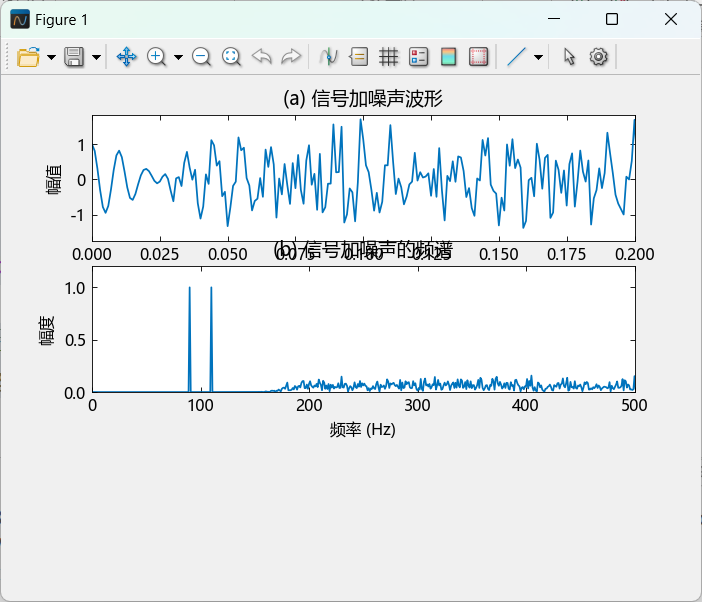Image resolution: width=702 pixels, height=602 pixels.
Task: Select the arrow pointer tool
Action: 569,57
